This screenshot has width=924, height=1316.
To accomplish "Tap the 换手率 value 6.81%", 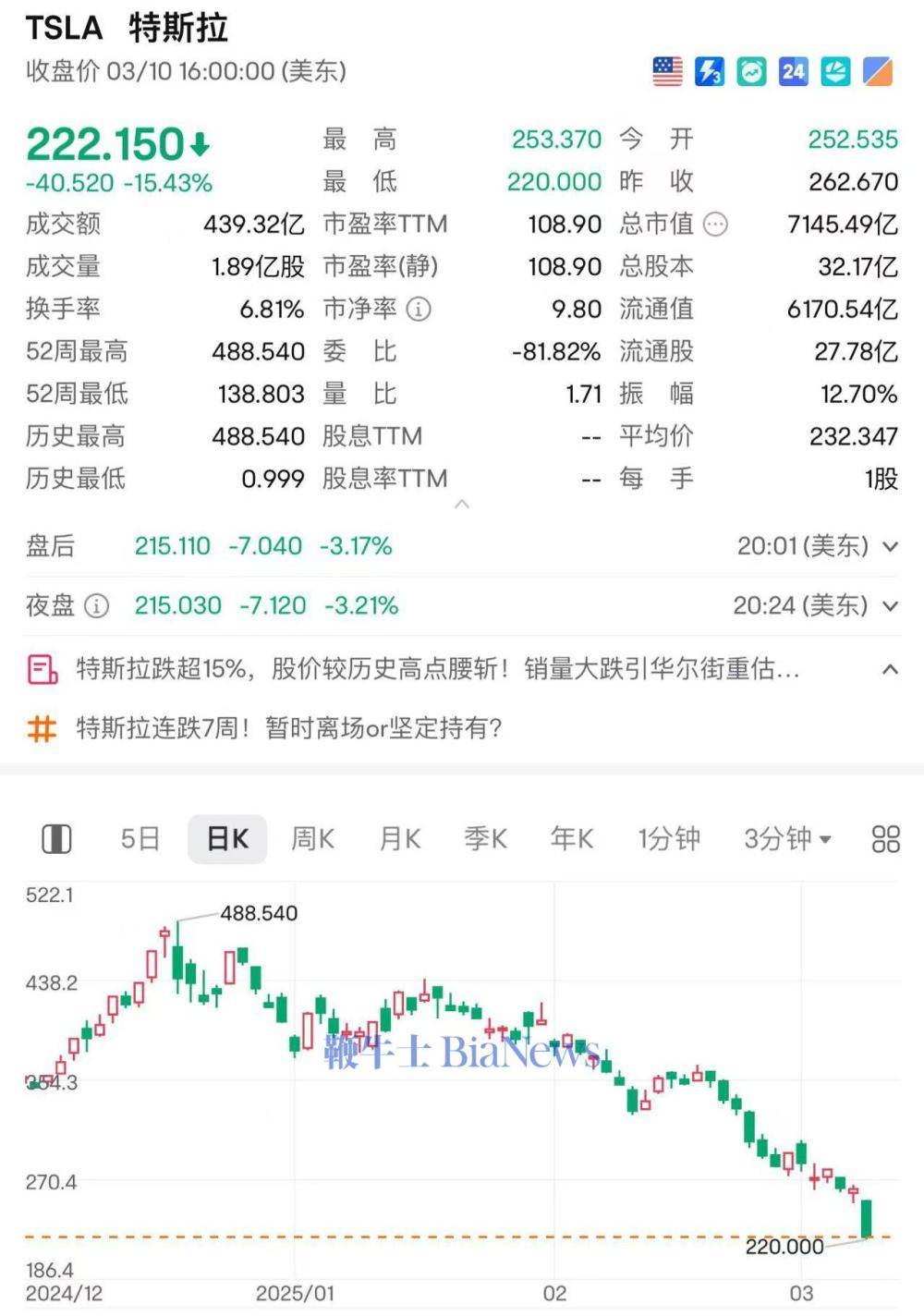I will pos(272,310).
